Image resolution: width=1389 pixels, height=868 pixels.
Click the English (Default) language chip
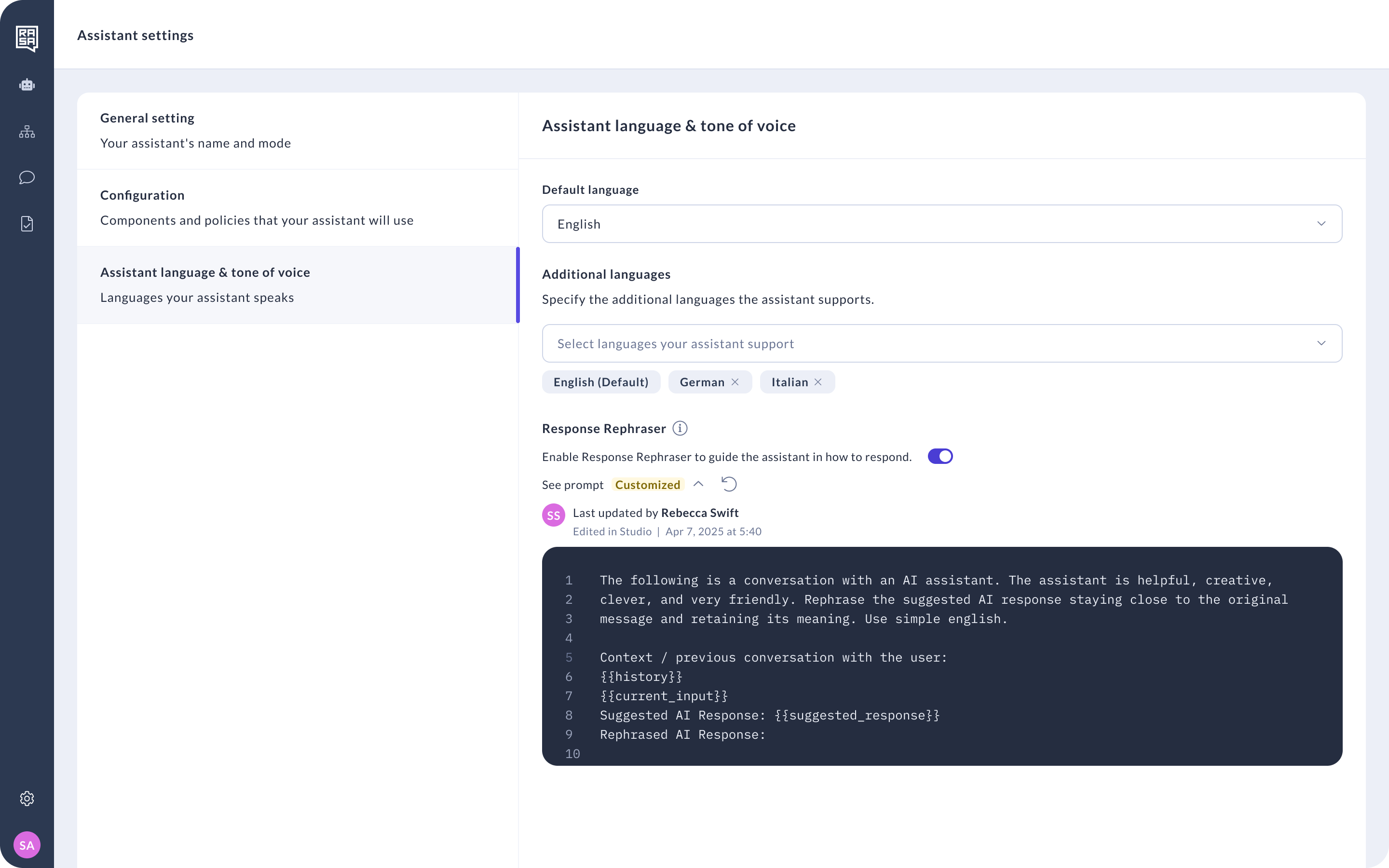600,382
